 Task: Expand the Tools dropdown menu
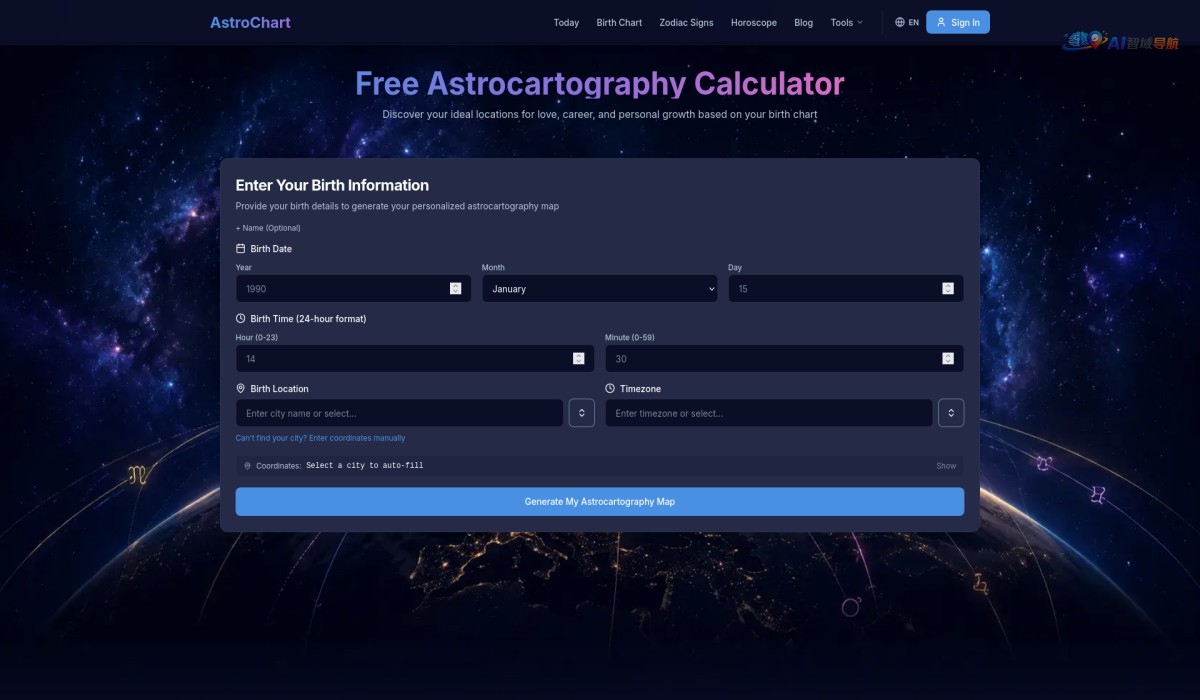[x=847, y=22]
